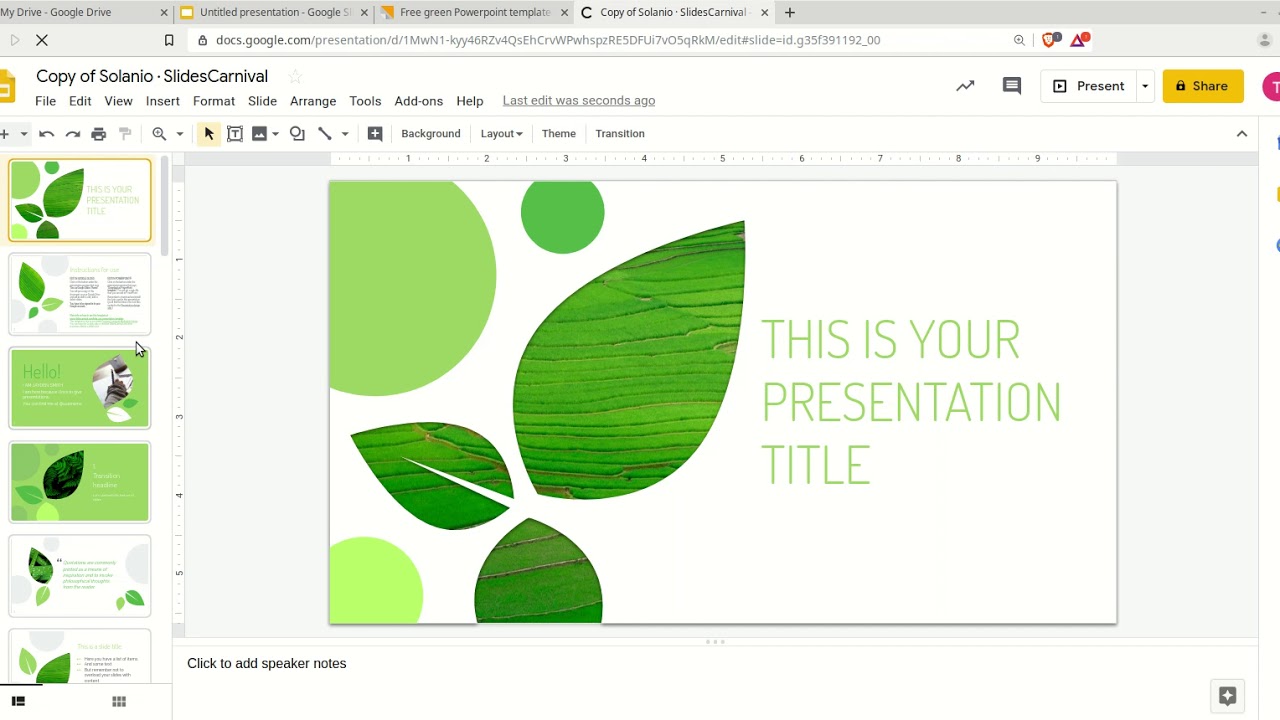The height and width of the screenshot is (720, 1280).
Task: Open the activity dashboard trend icon
Action: click(965, 86)
